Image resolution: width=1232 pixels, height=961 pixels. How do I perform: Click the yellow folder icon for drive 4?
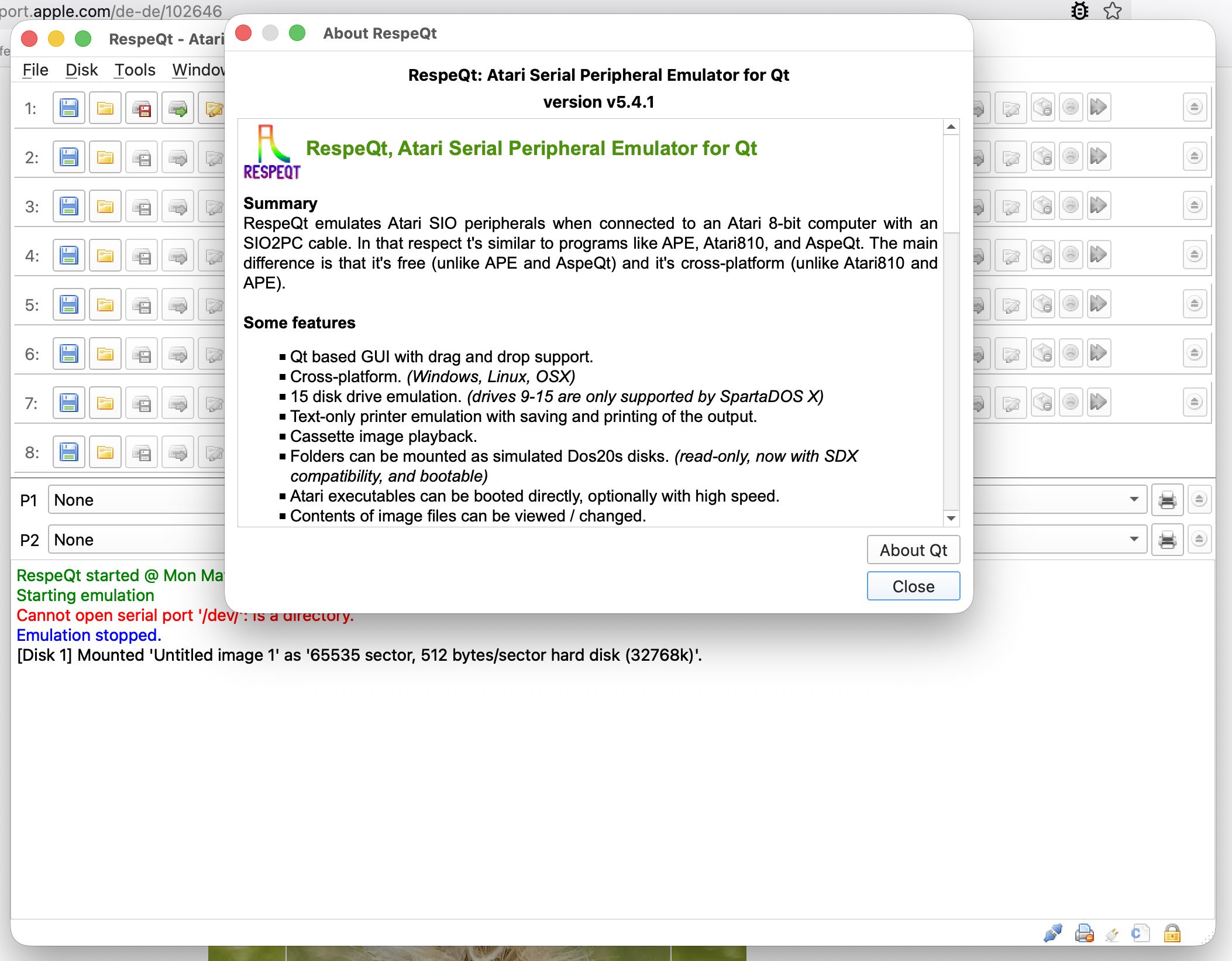pyautogui.click(x=105, y=256)
